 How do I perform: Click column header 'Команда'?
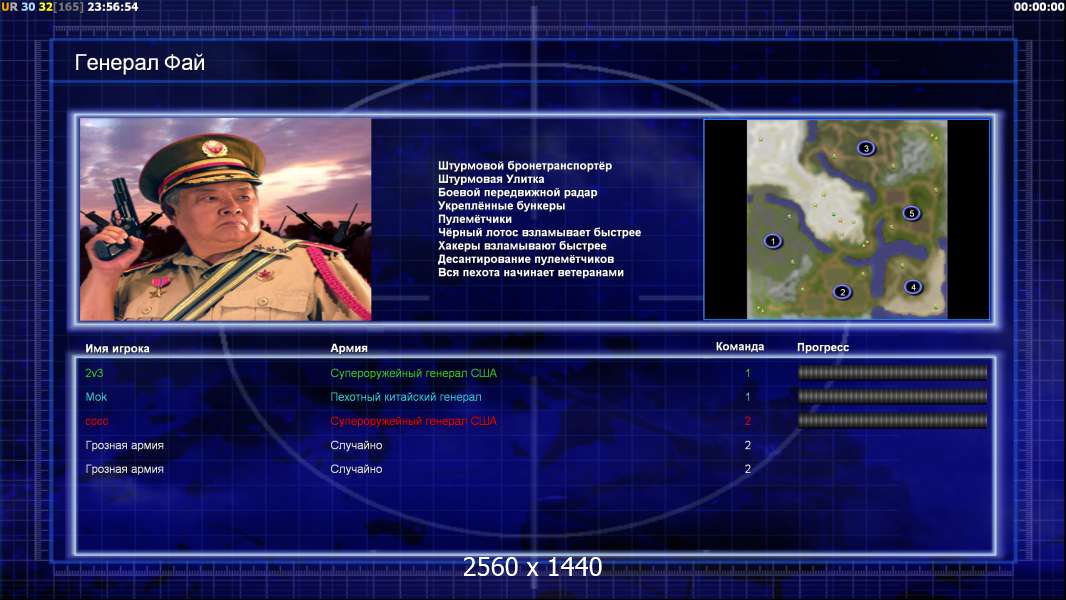pos(740,347)
